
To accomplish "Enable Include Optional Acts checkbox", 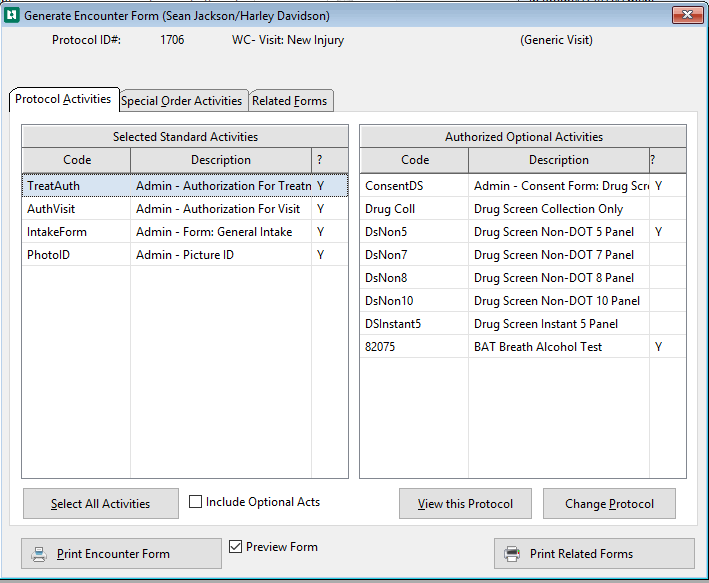I will click(x=195, y=502).
